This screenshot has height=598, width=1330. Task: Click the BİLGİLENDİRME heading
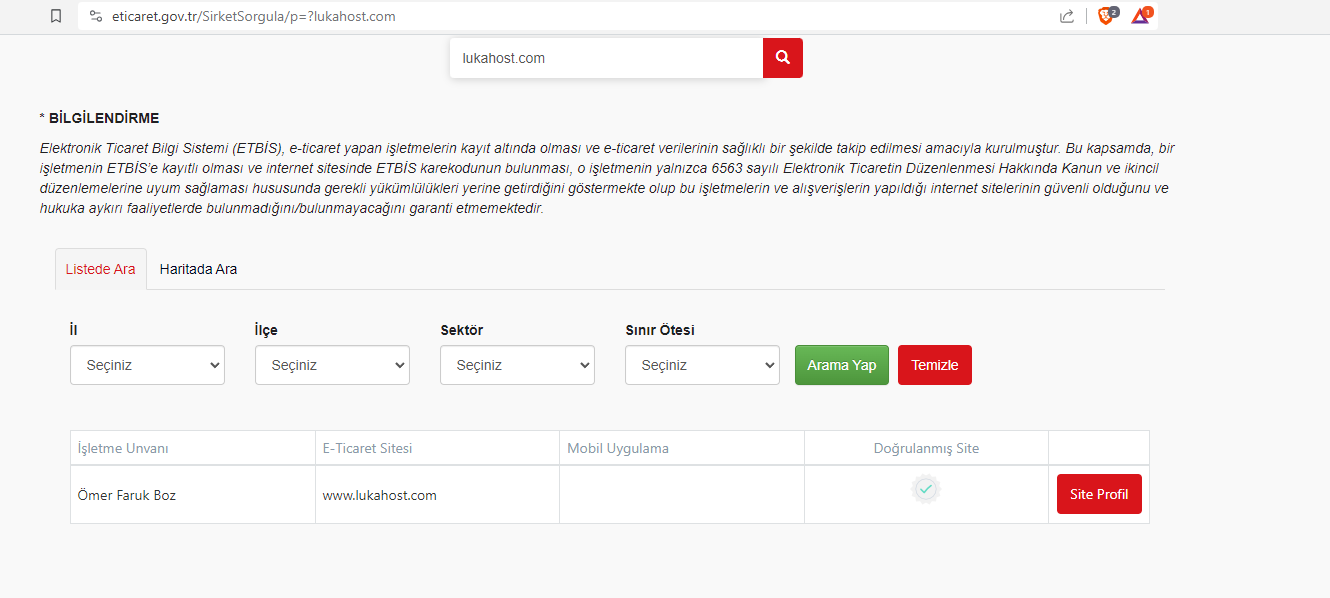pos(99,118)
